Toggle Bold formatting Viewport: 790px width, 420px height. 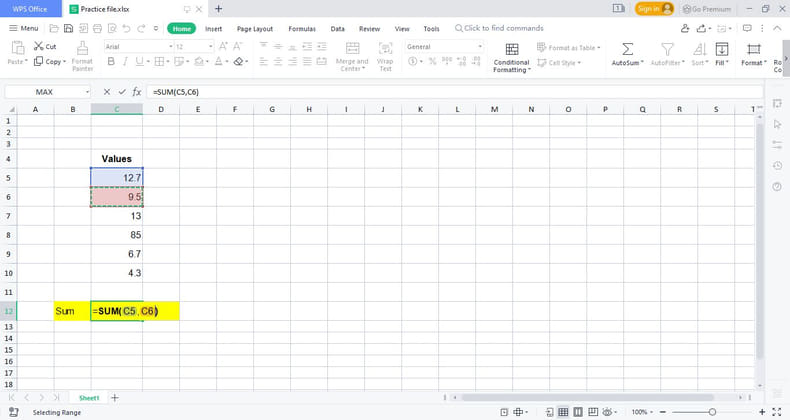(x=111, y=61)
